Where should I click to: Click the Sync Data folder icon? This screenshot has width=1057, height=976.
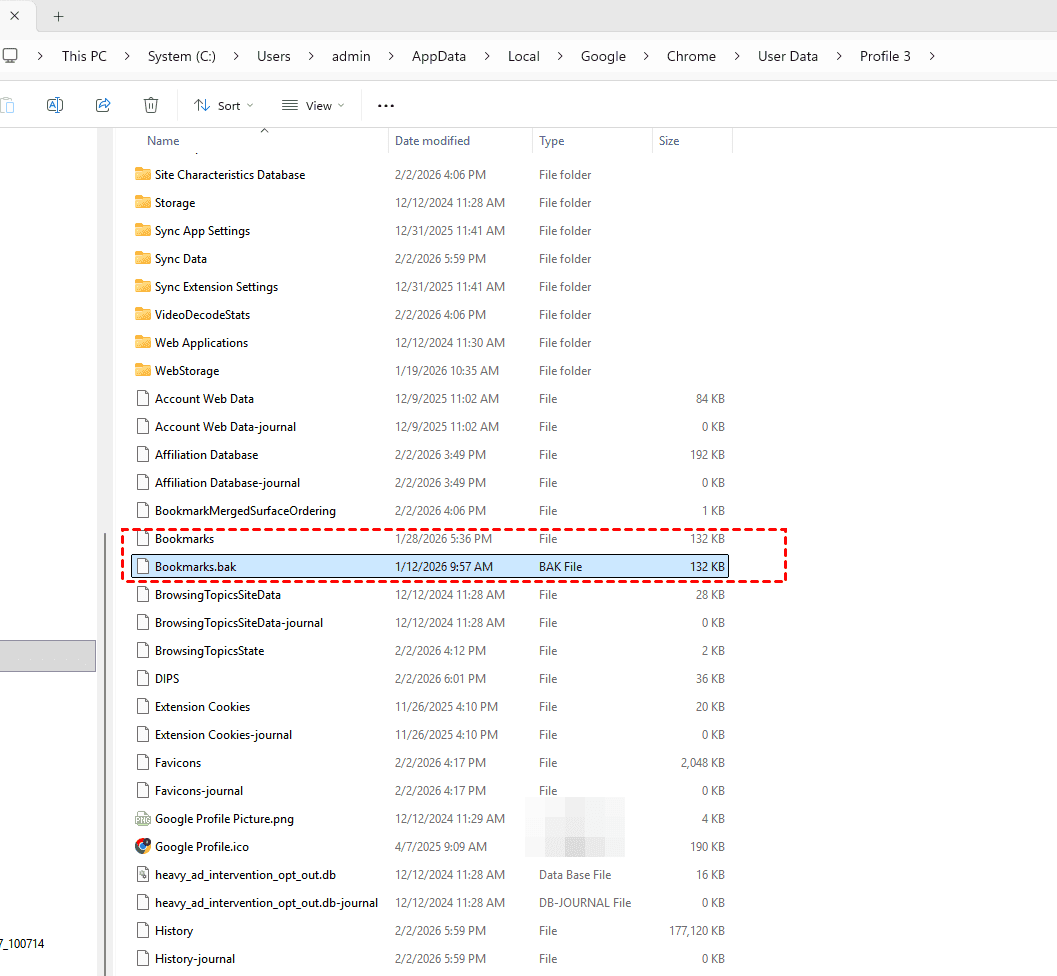[x=142, y=258]
